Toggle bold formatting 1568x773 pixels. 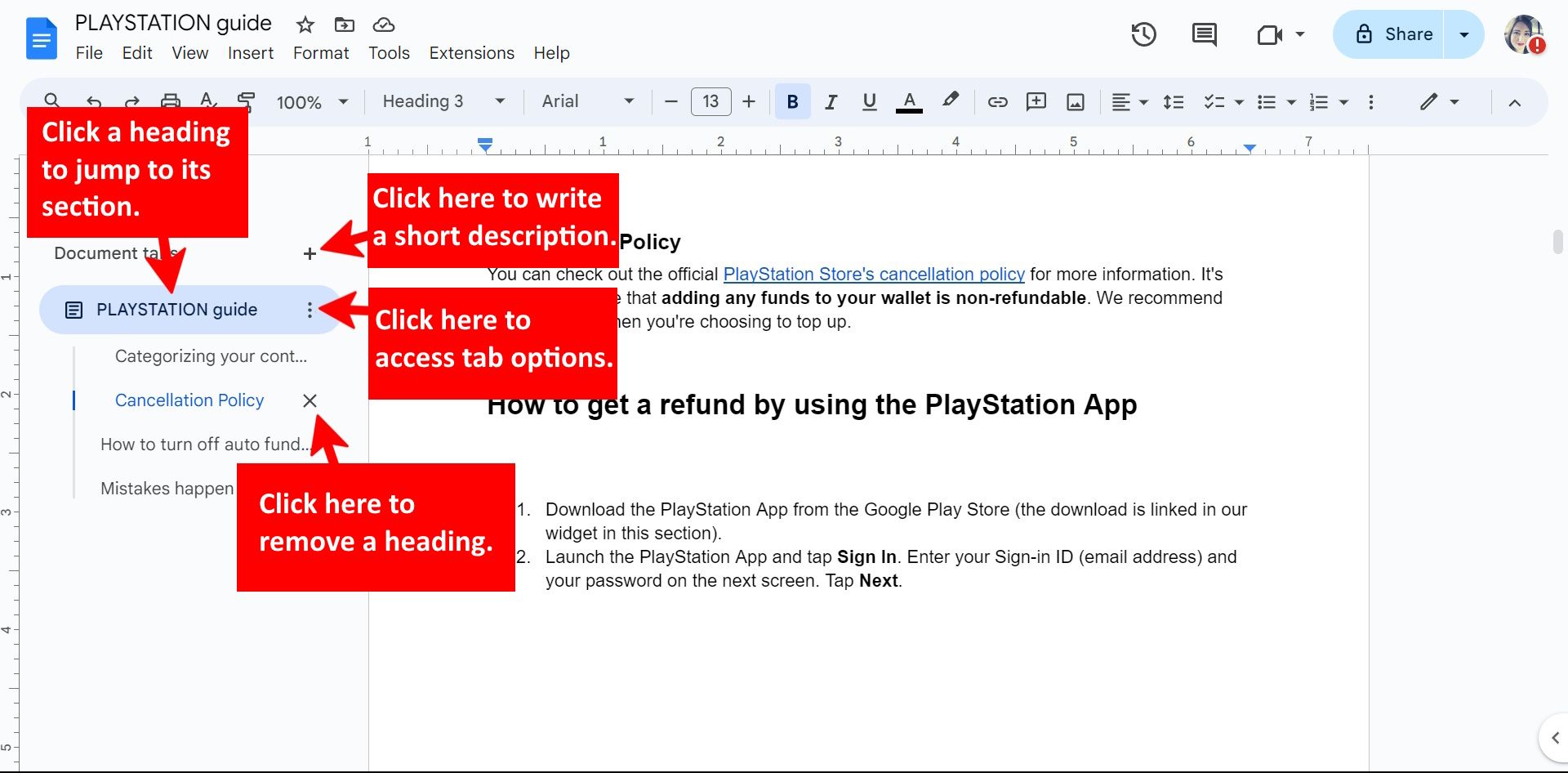(x=792, y=102)
